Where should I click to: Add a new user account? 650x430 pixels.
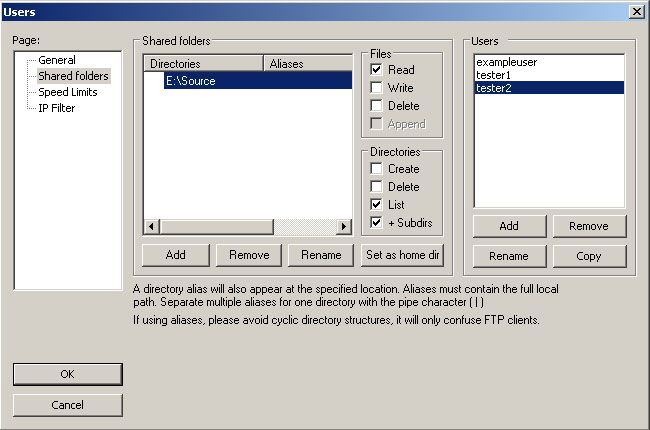pos(509,226)
